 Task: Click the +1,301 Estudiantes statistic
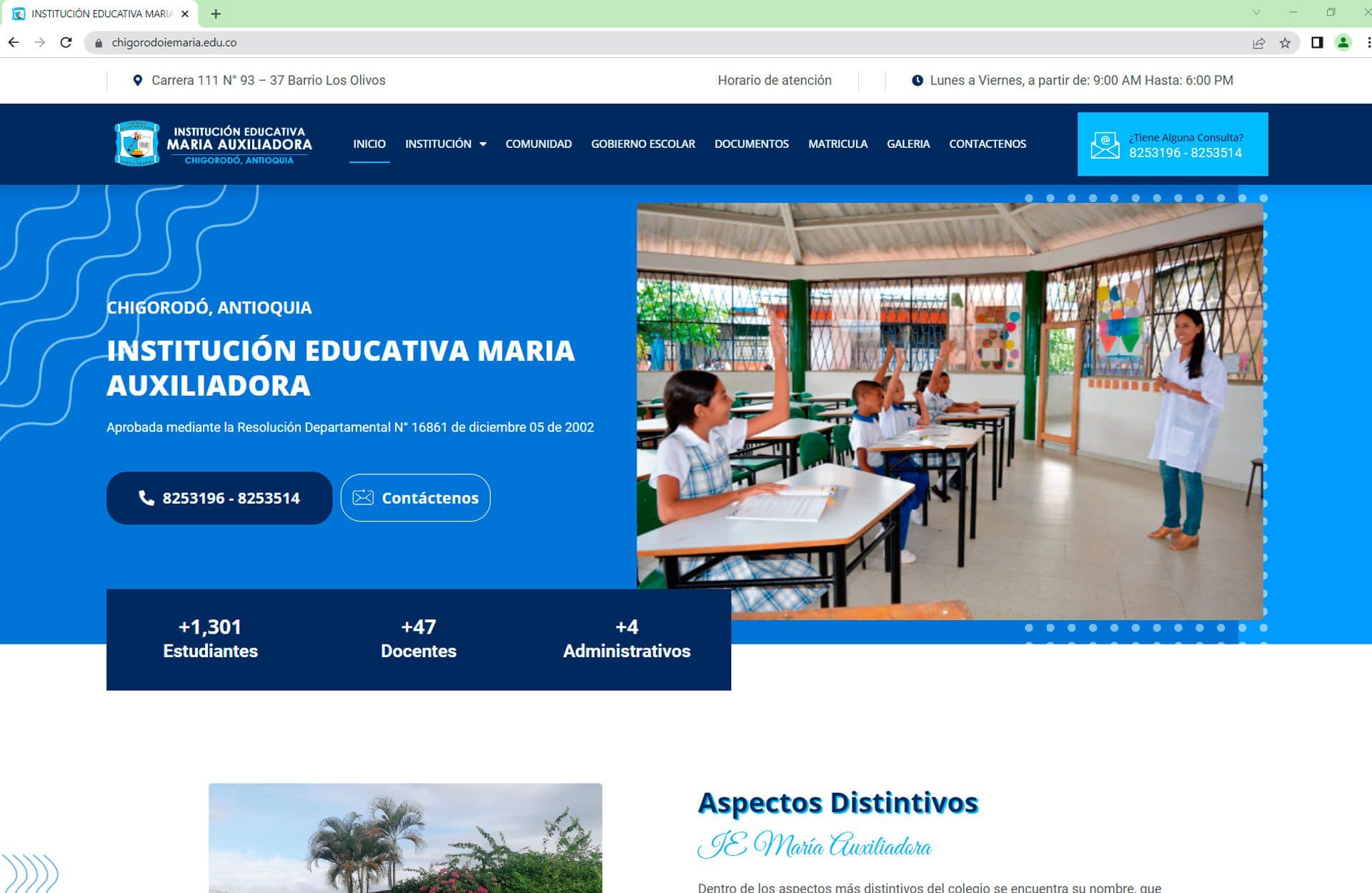coord(210,639)
